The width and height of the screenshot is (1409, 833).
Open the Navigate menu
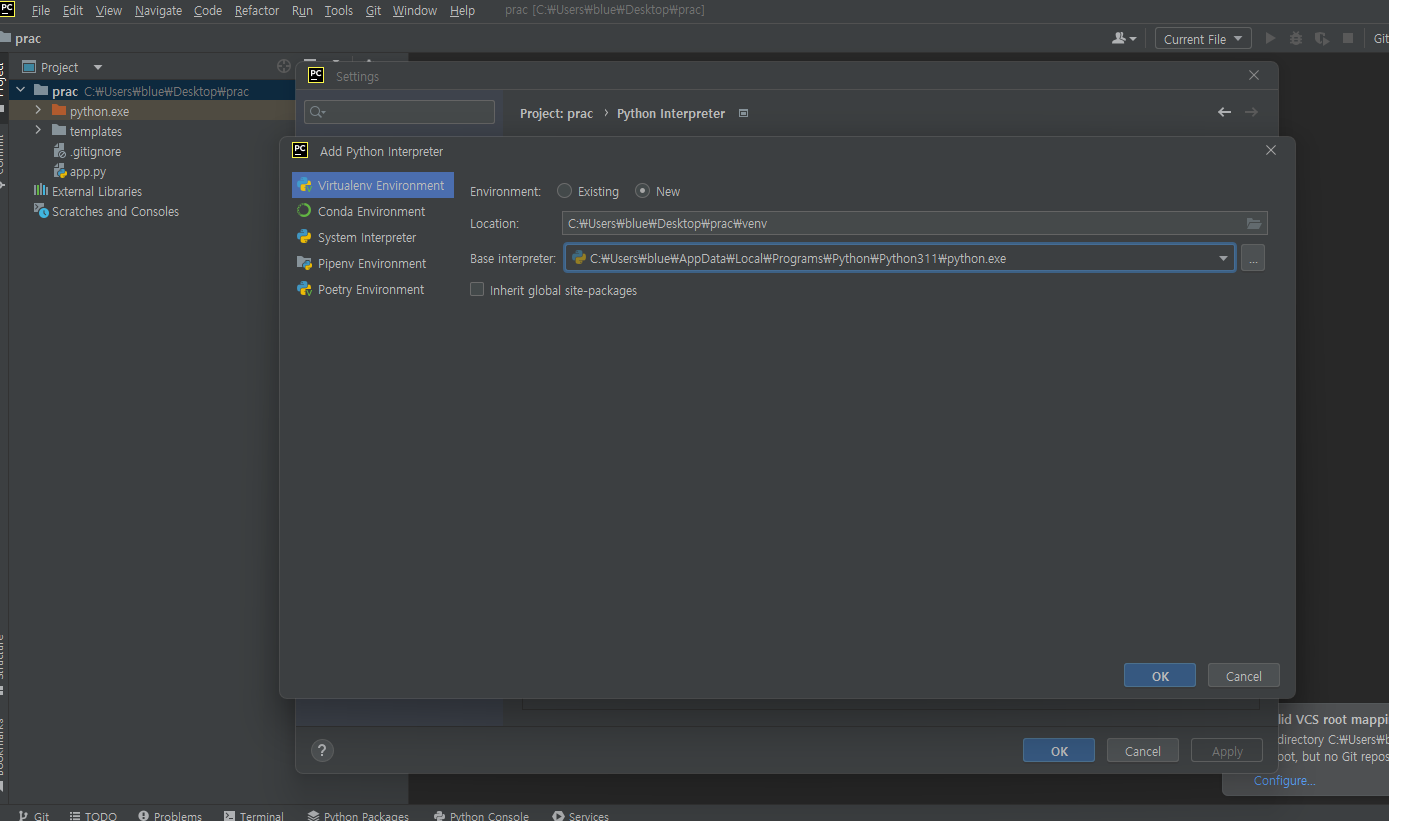(159, 10)
